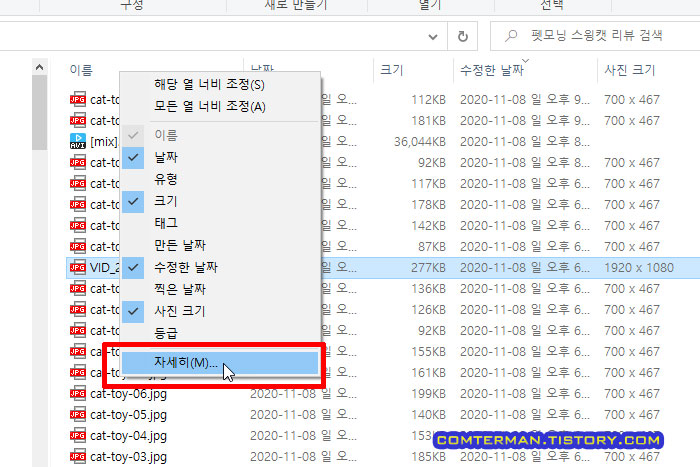Click the 36,044KB size cell

click(420, 142)
